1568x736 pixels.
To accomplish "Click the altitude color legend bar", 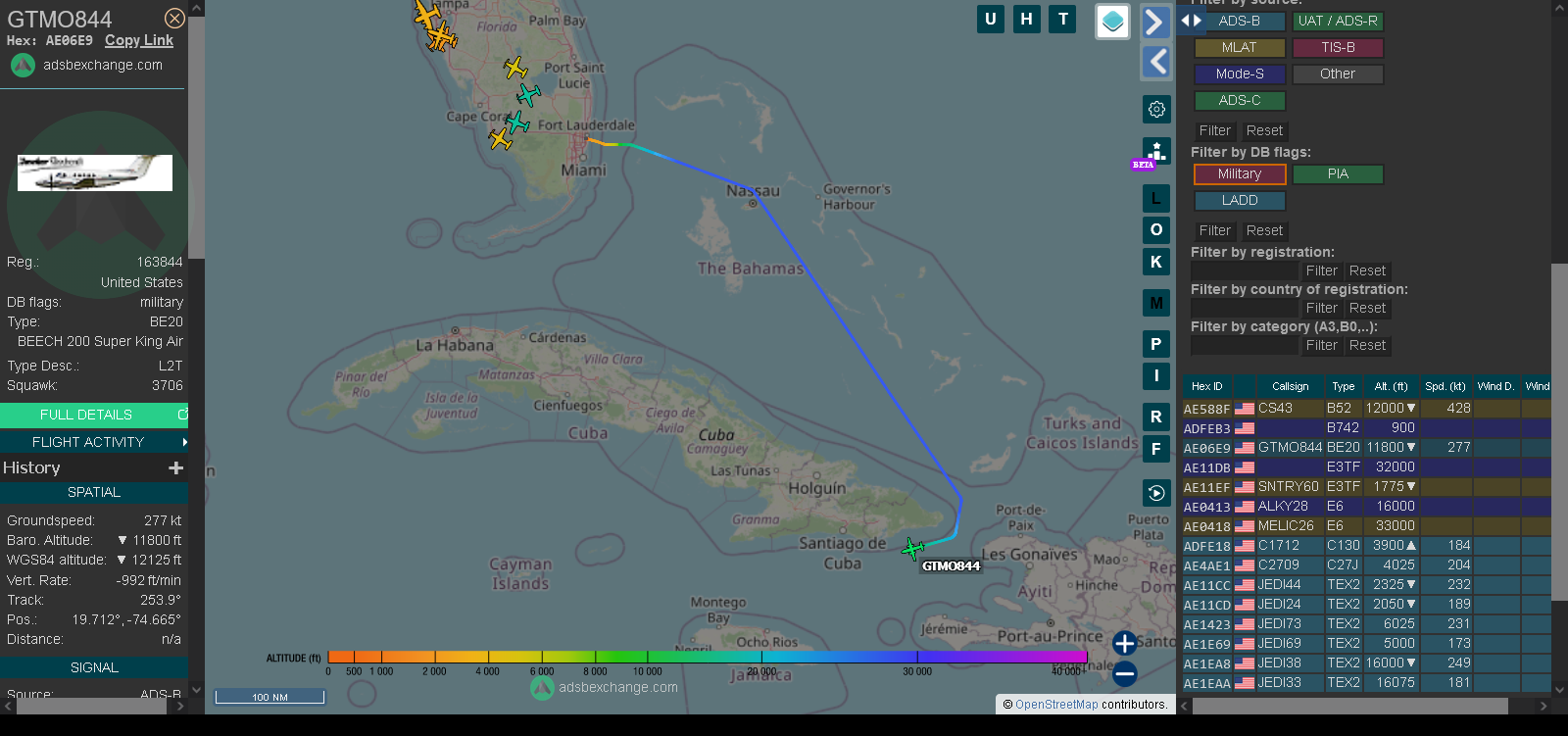I will [708, 657].
